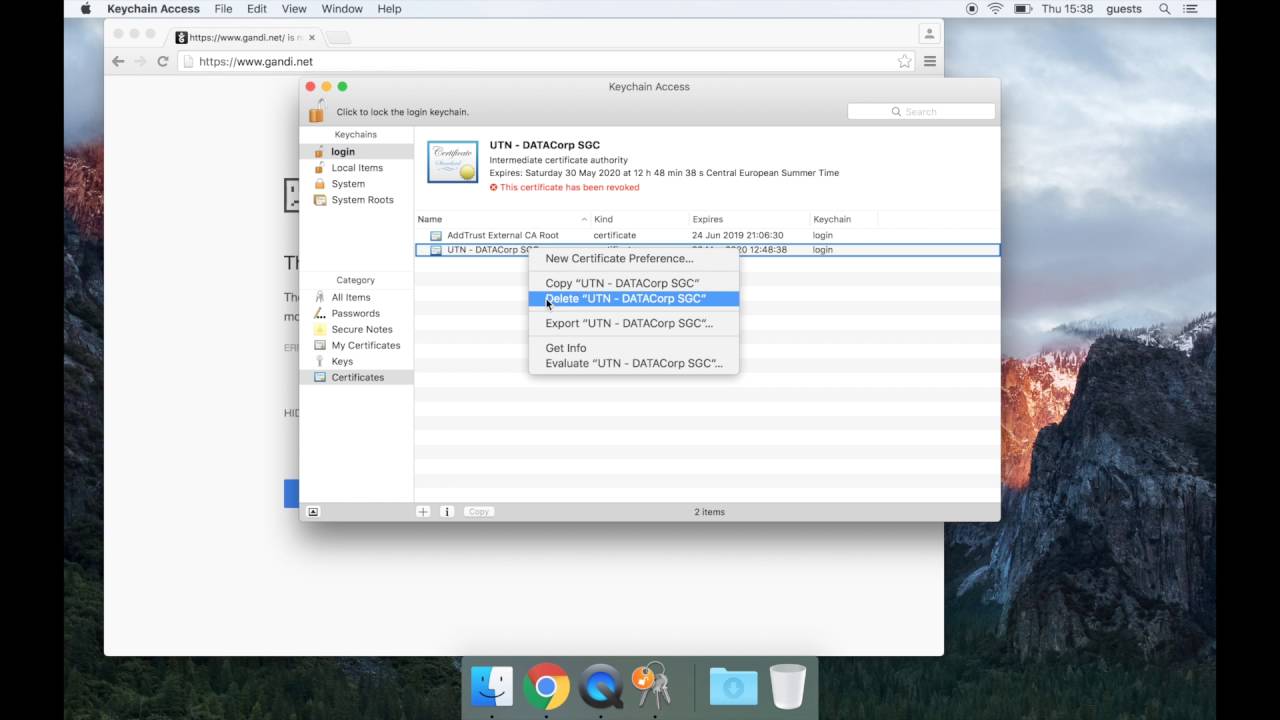Viewport: 1280px width, 720px height.
Task: Toggle the keychains sidebar view button
Action: [313, 512]
